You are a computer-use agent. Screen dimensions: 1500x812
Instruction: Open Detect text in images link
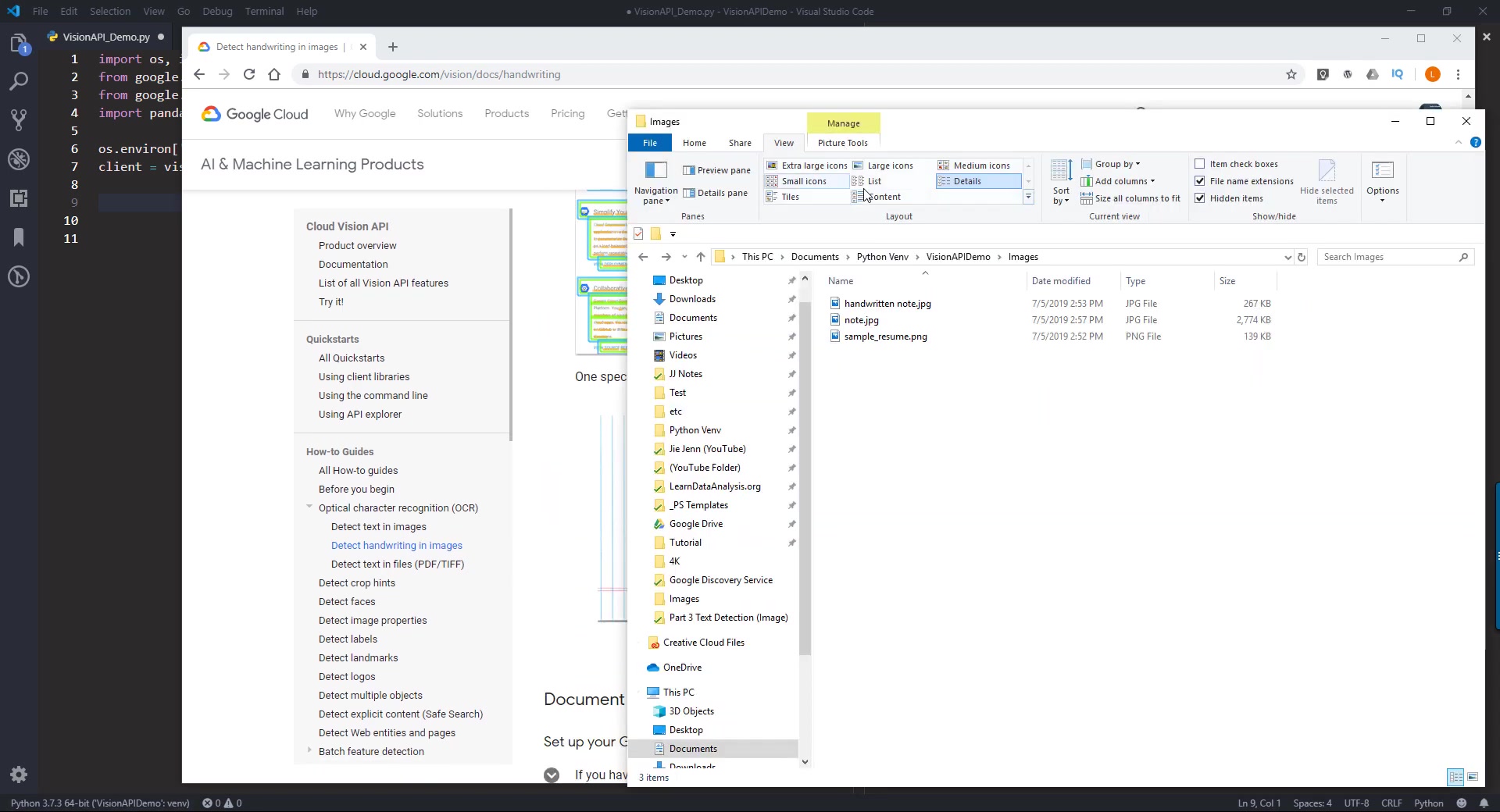pos(378,527)
